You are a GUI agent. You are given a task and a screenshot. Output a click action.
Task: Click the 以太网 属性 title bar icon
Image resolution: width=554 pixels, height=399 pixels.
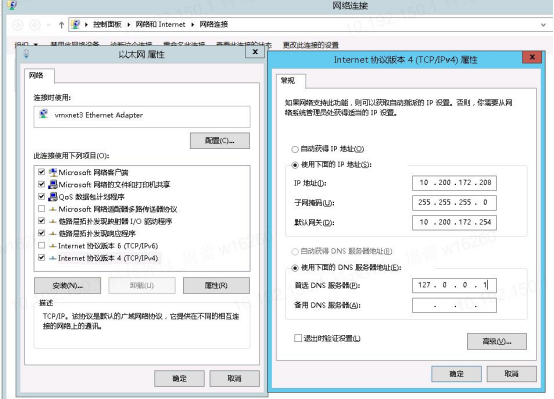pyautogui.click(x=26, y=54)
